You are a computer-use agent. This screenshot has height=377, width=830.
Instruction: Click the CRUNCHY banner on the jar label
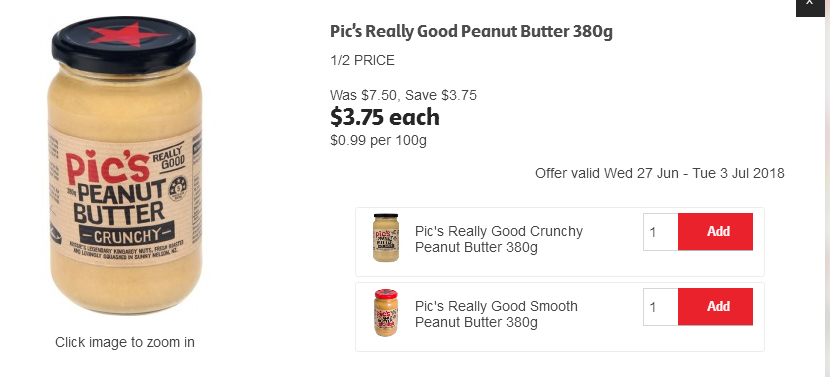(127, 234)
